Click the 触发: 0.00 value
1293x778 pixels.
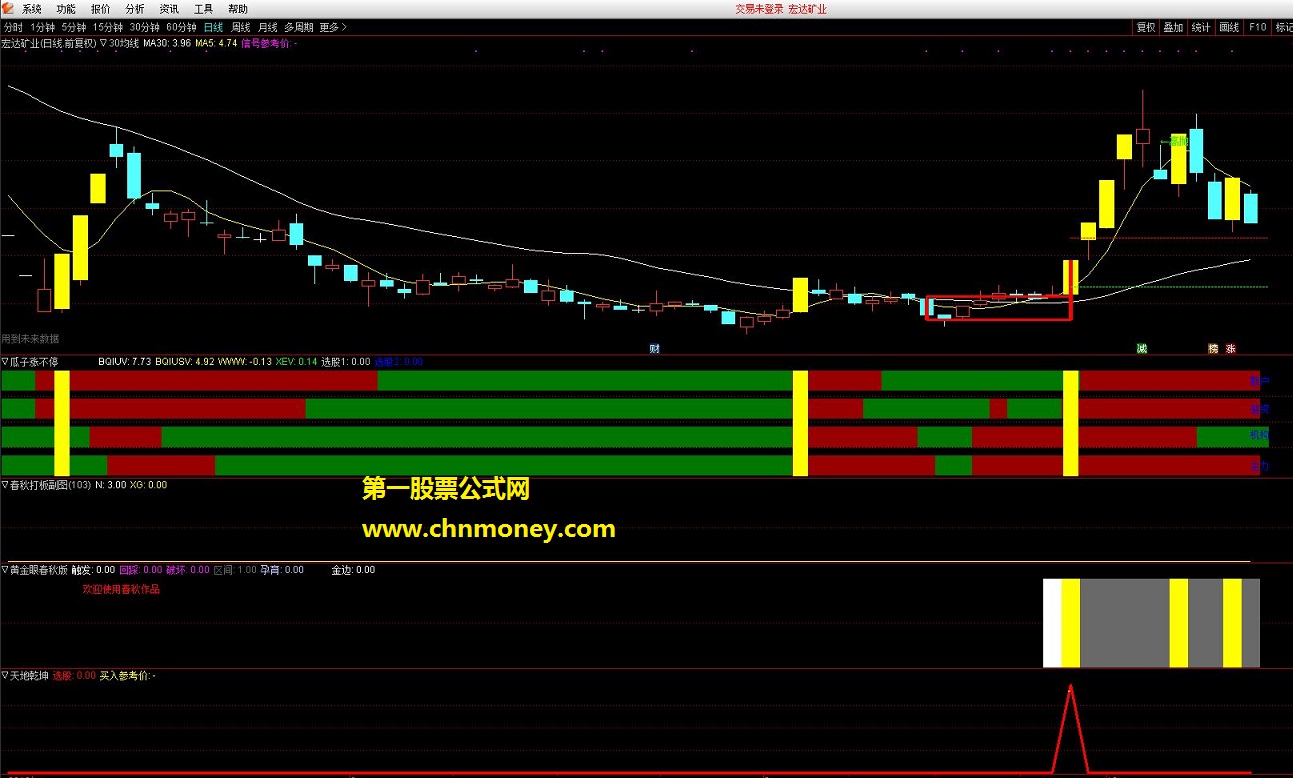point(93,569)
